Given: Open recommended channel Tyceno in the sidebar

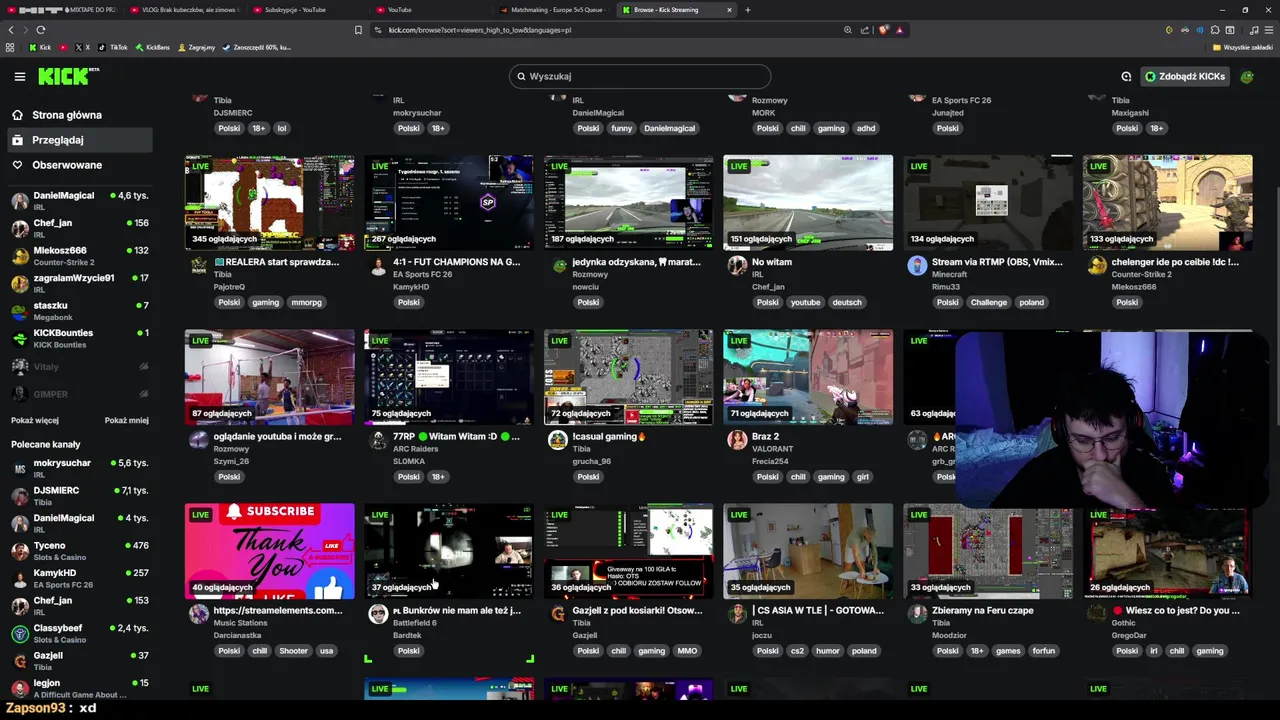Looking at the screenshot, I should pyautogui.click(x=79, y=551).
